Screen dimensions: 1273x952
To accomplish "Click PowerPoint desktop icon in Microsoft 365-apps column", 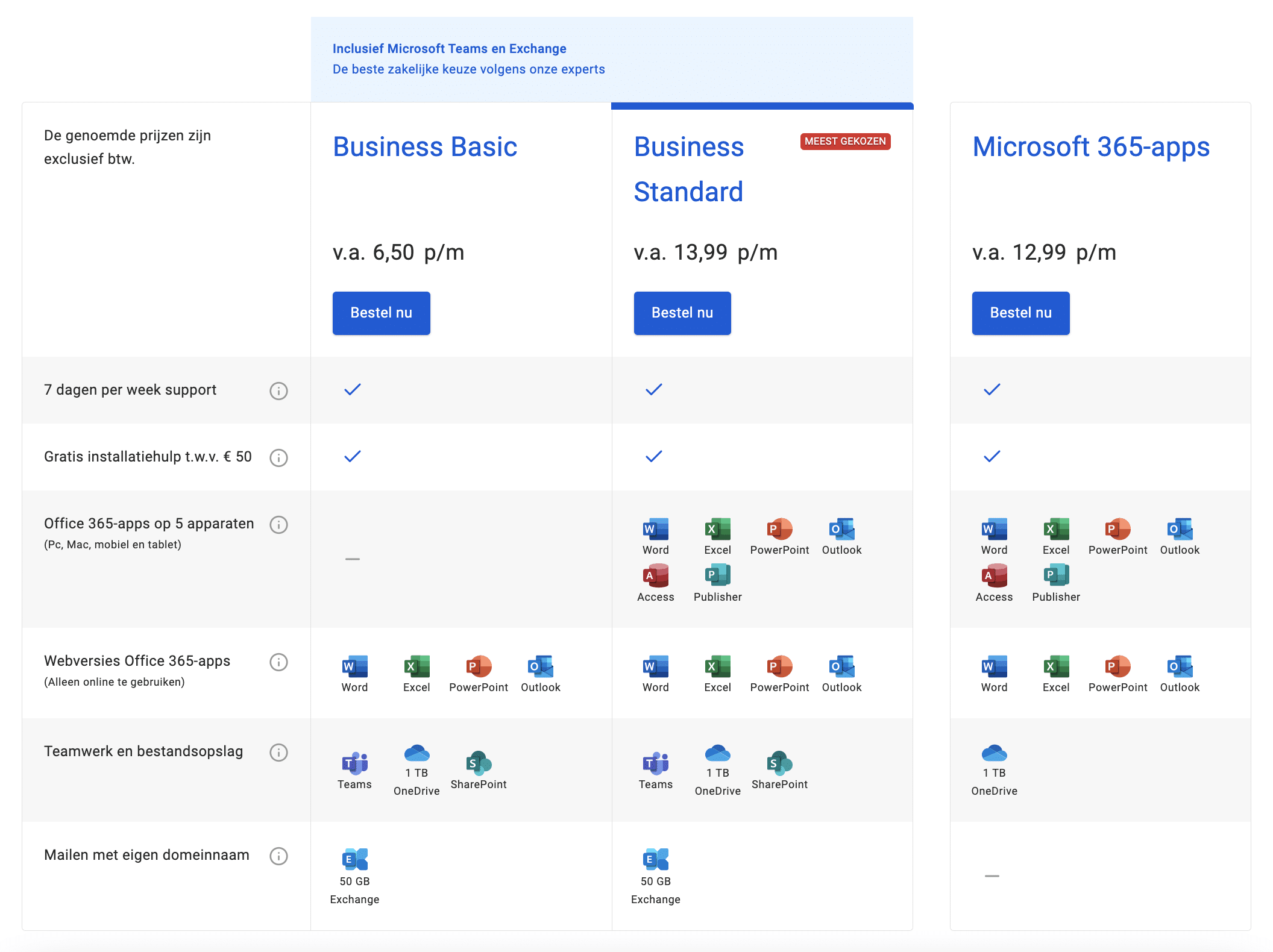I will (1118, 529).
